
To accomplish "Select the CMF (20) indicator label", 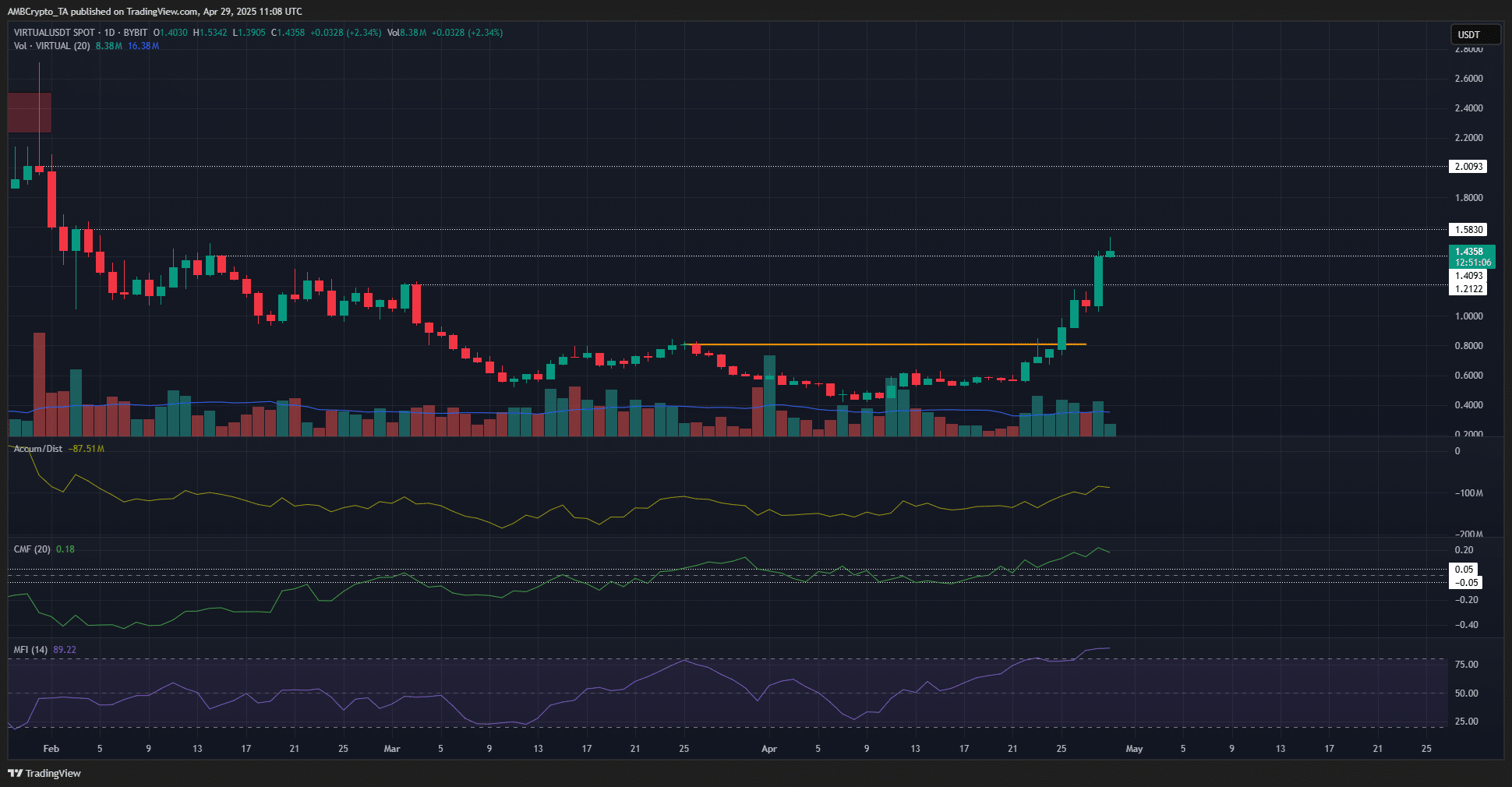I will [x=32, y=549].
